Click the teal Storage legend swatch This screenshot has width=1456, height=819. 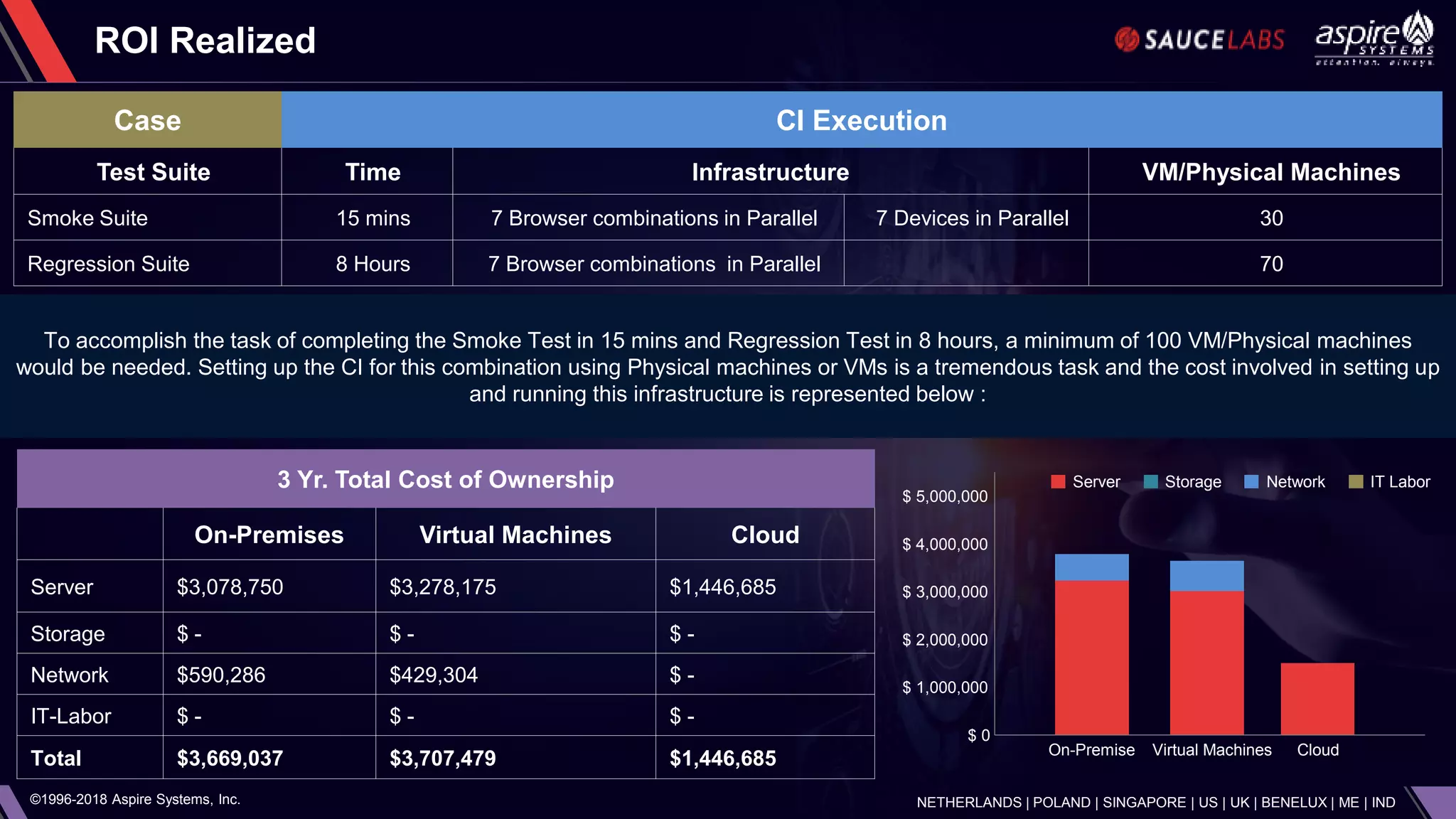(1150, 482)
